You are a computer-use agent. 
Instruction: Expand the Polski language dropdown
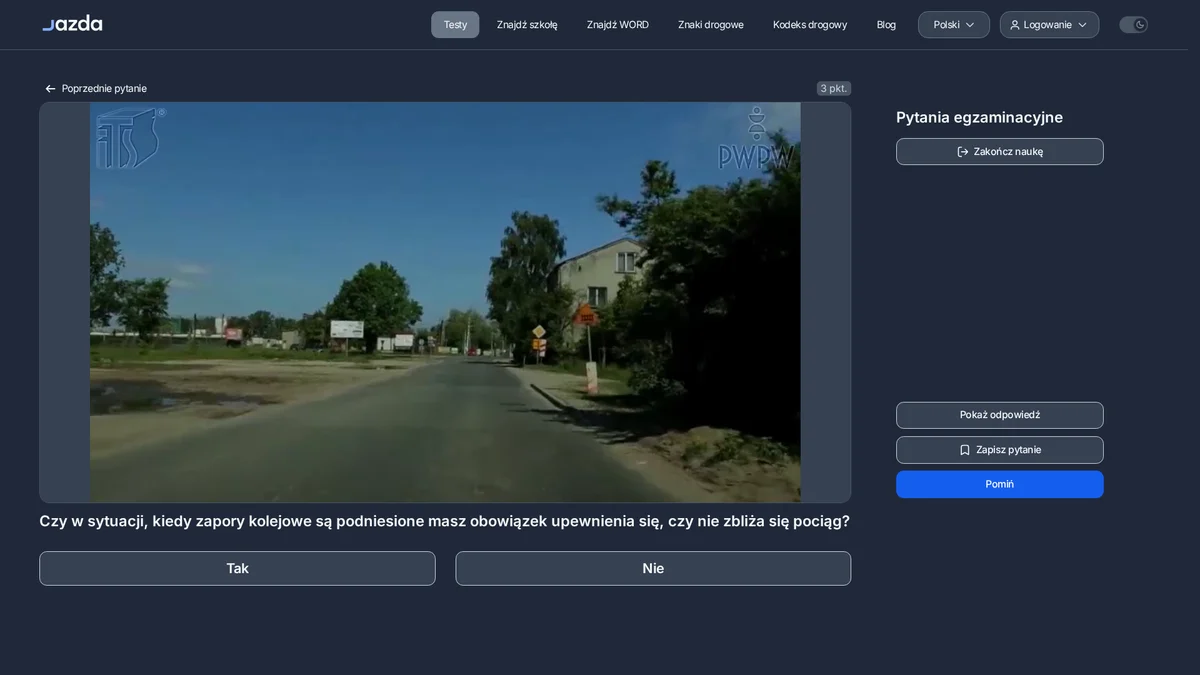(954, 25)
